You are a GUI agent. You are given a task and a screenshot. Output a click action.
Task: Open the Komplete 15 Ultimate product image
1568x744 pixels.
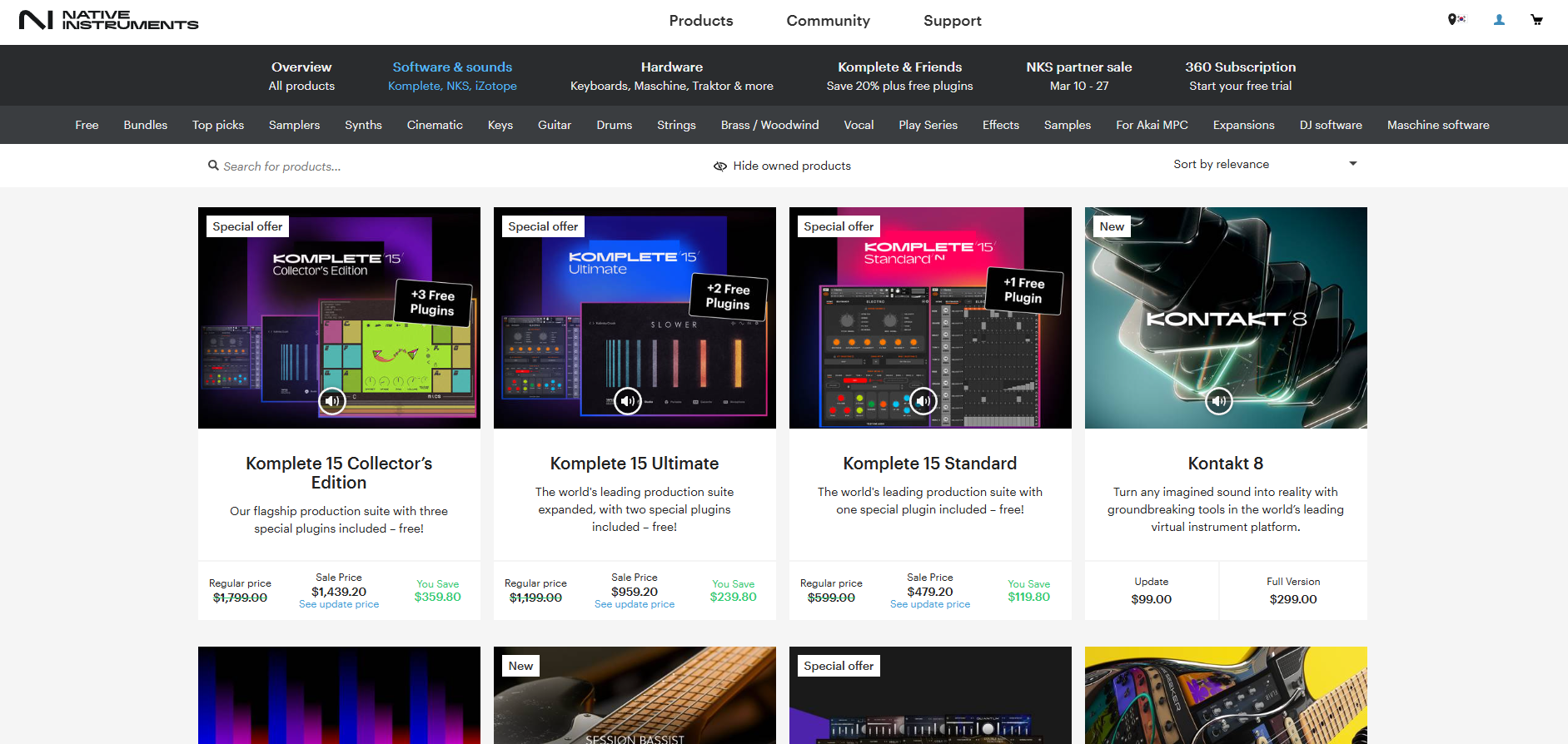coord(635,318)
